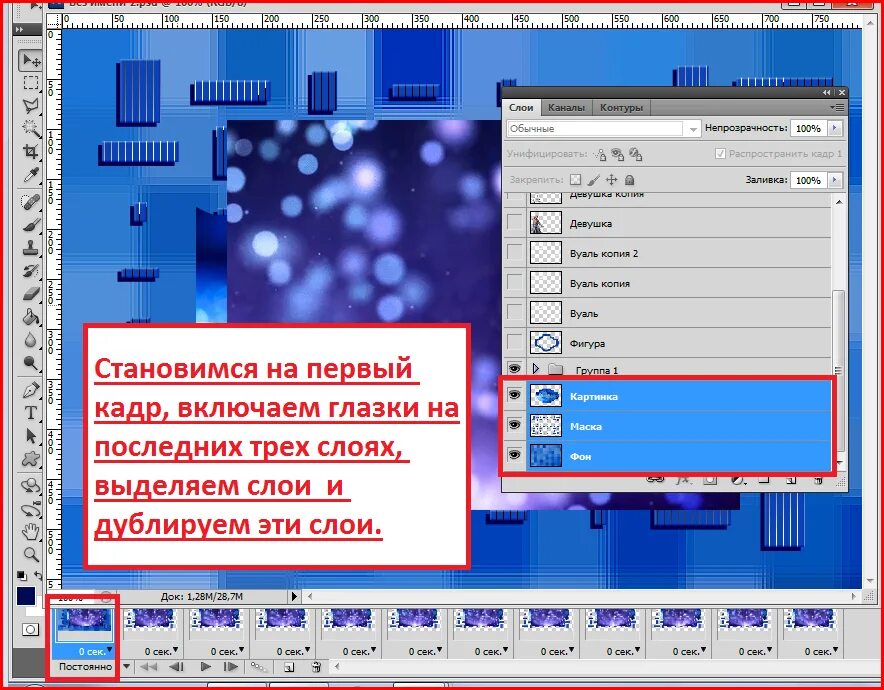
Task: Select the Custom Shape tool
Action: click(x=30, y=458)
